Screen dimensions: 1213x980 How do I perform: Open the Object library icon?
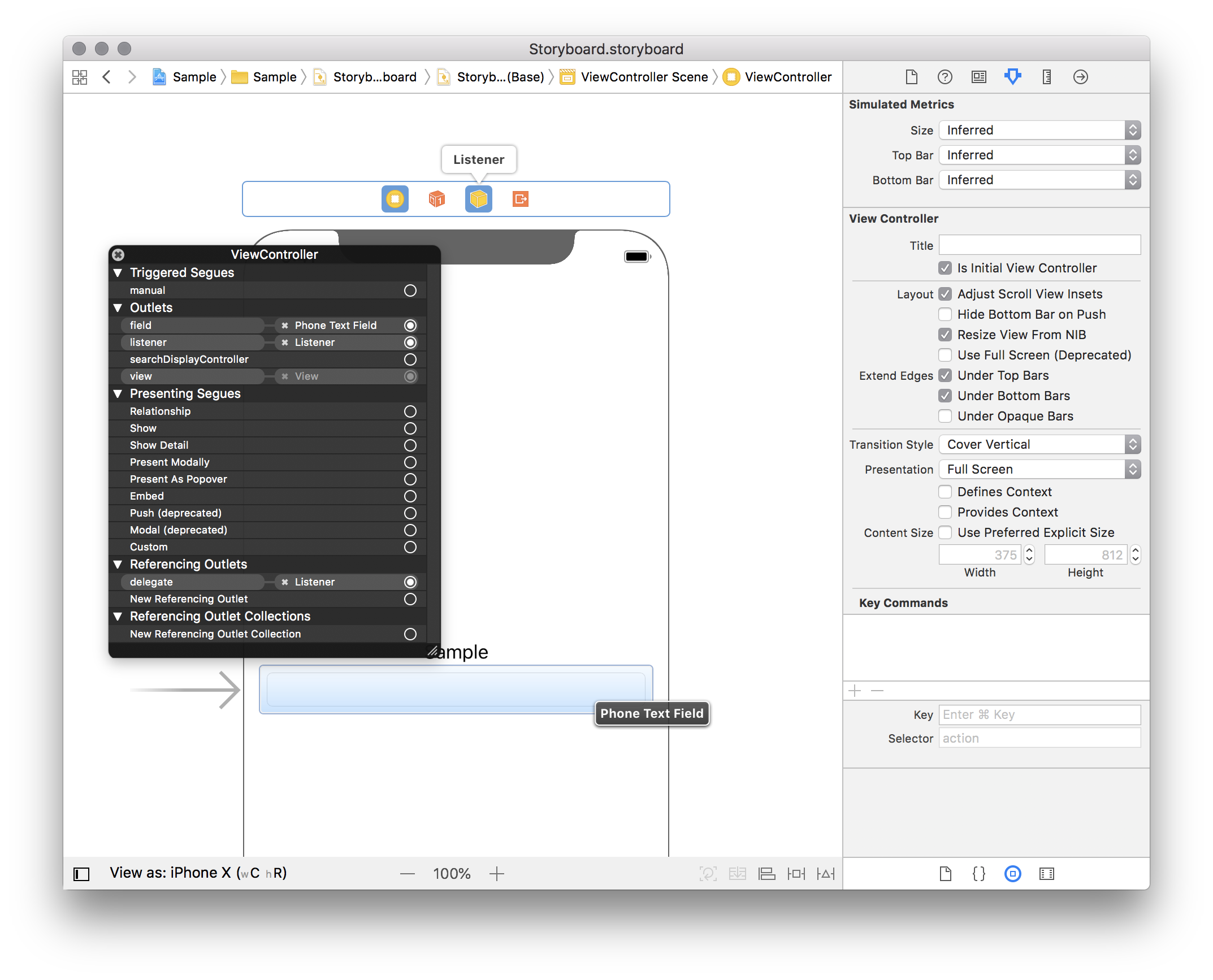[1012, 874]
